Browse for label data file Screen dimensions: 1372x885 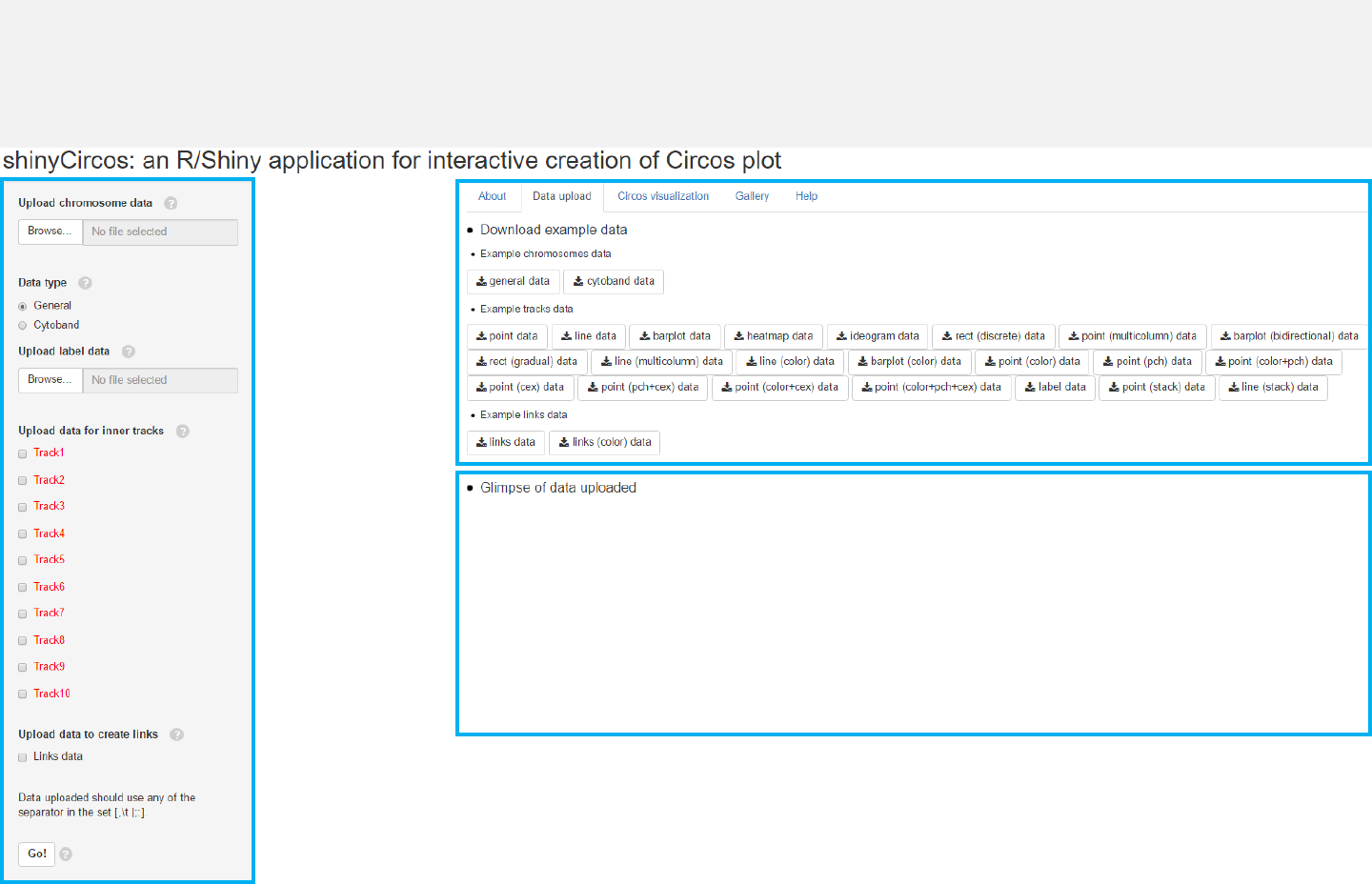click(x=50, y=380)
